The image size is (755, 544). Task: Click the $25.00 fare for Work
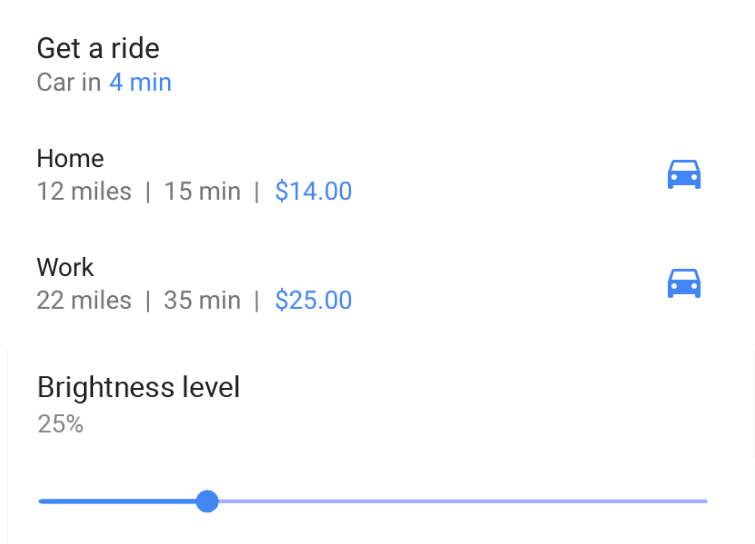click(x=313, y=300)
